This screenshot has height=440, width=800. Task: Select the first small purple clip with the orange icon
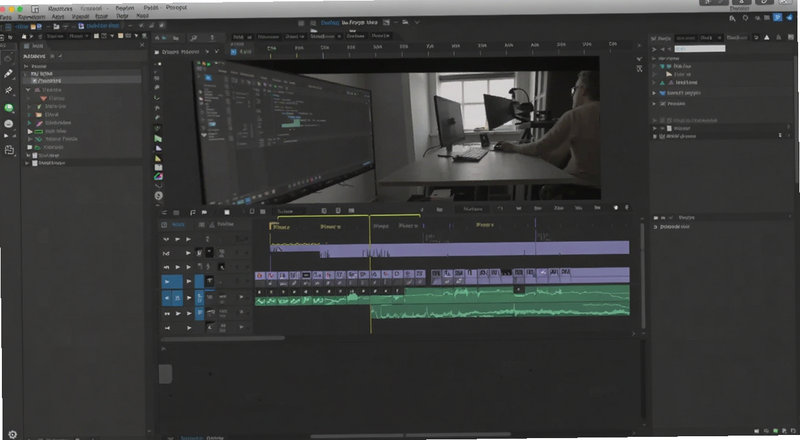click(259, 275)
